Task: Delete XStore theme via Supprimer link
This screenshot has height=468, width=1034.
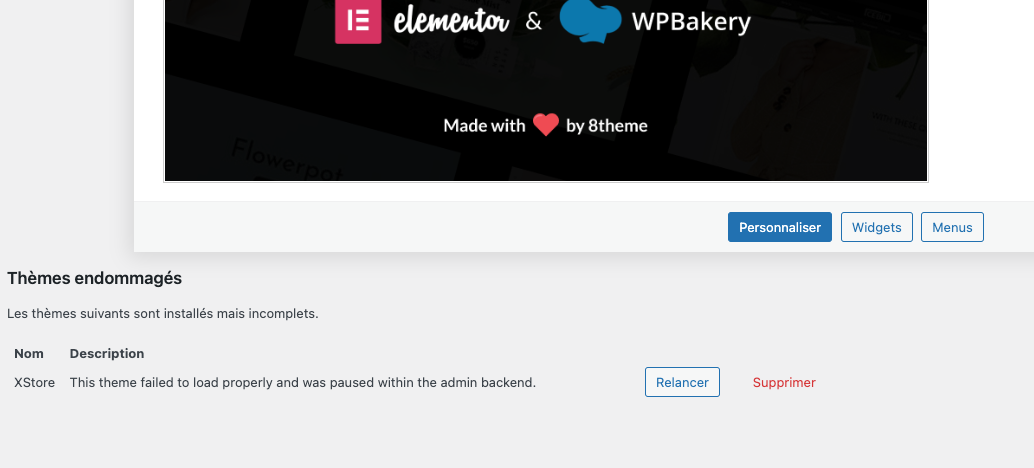Action: 784,382
